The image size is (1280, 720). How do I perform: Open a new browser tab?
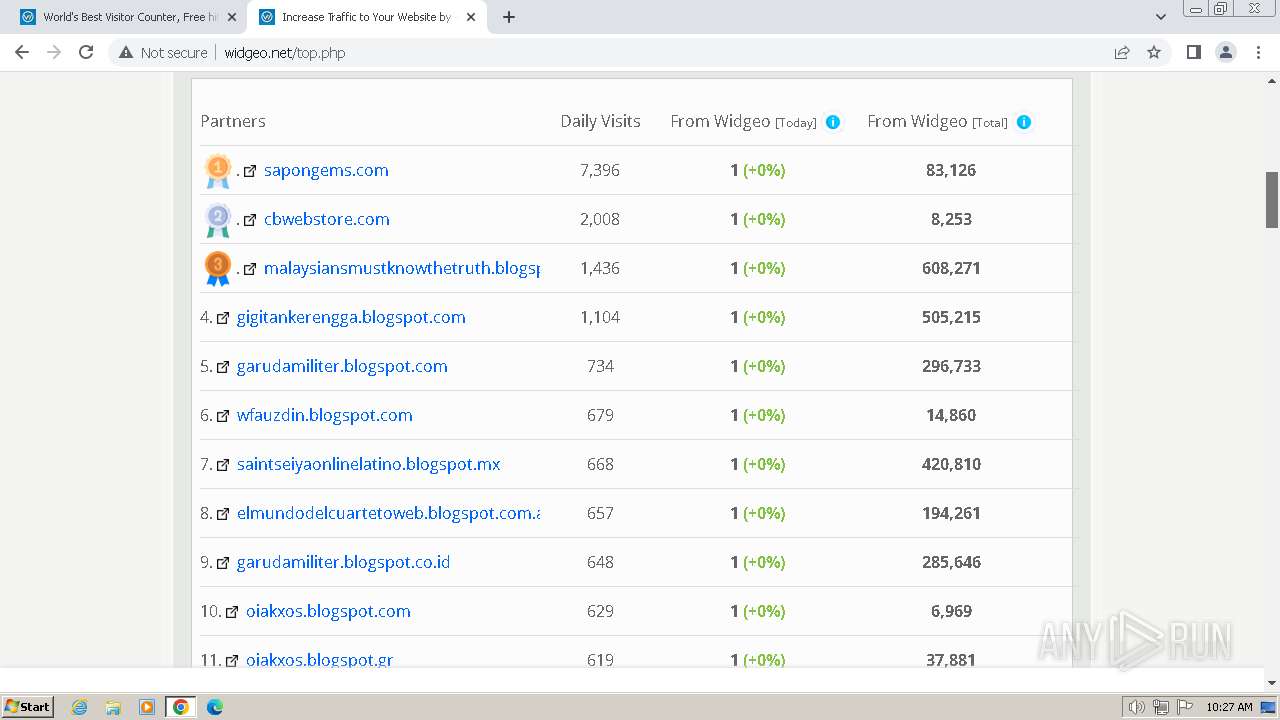(x=509, y=17)
